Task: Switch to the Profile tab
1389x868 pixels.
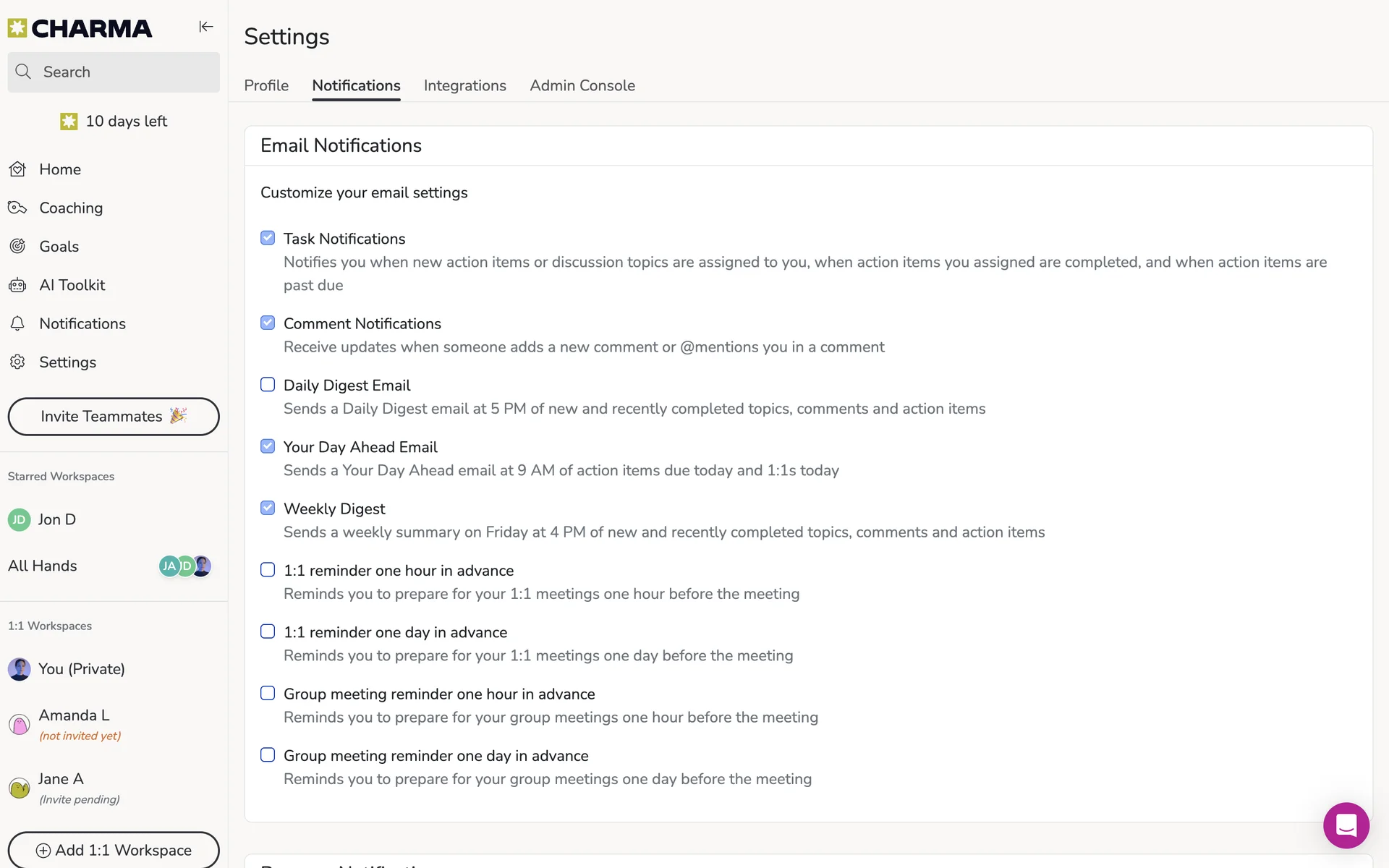Action: [x=266, y=85]
